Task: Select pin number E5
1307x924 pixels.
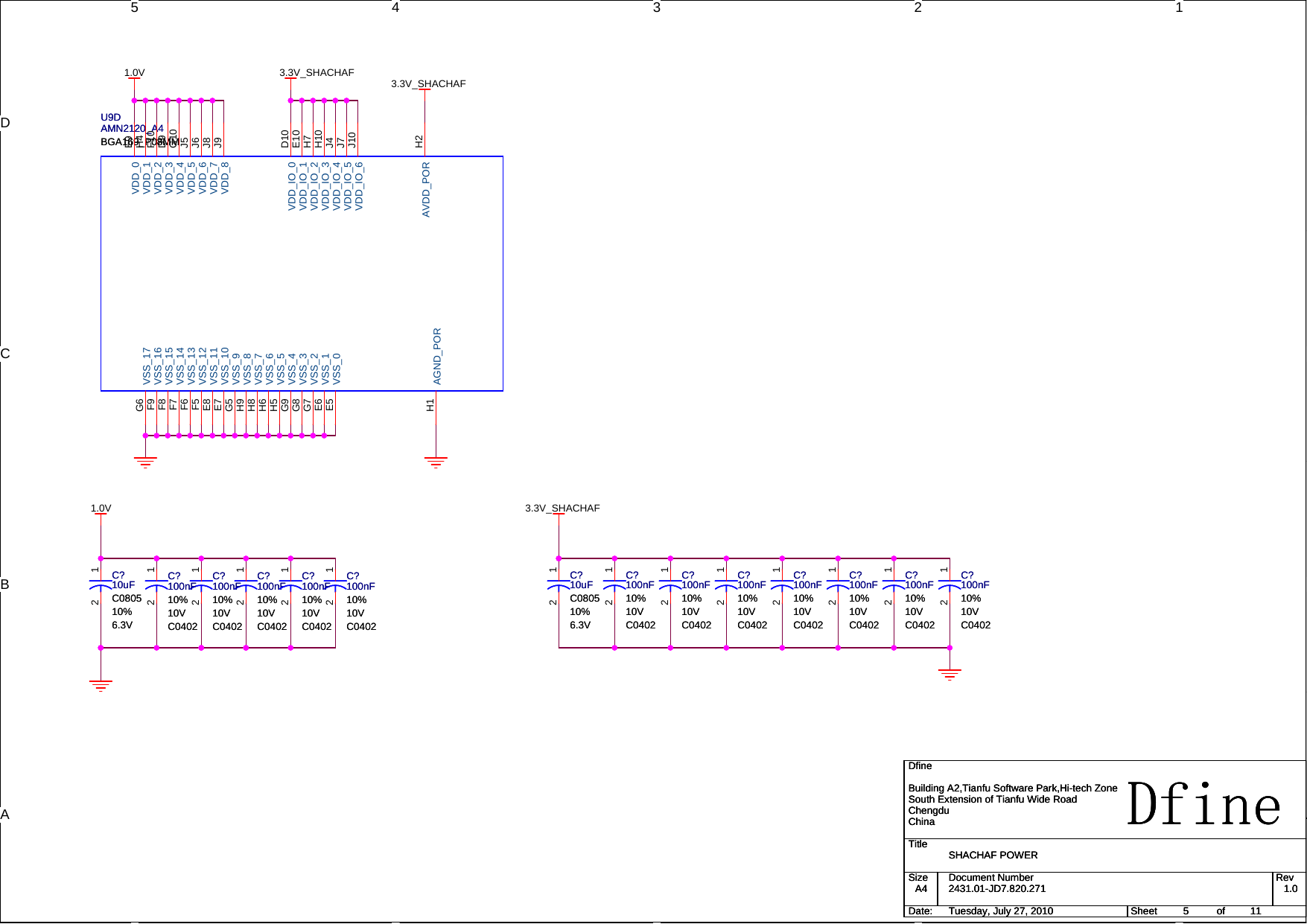Action: (329, 405)
